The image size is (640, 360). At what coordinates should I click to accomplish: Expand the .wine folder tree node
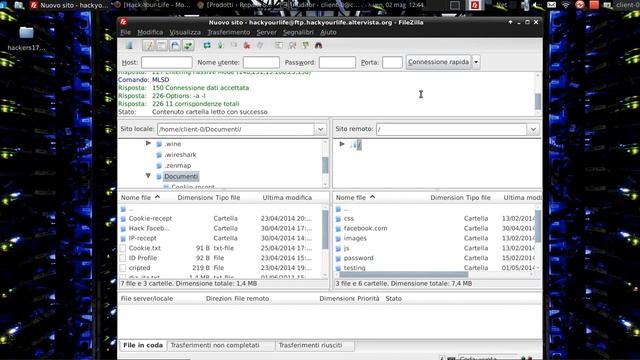click(x=148, y=144)
